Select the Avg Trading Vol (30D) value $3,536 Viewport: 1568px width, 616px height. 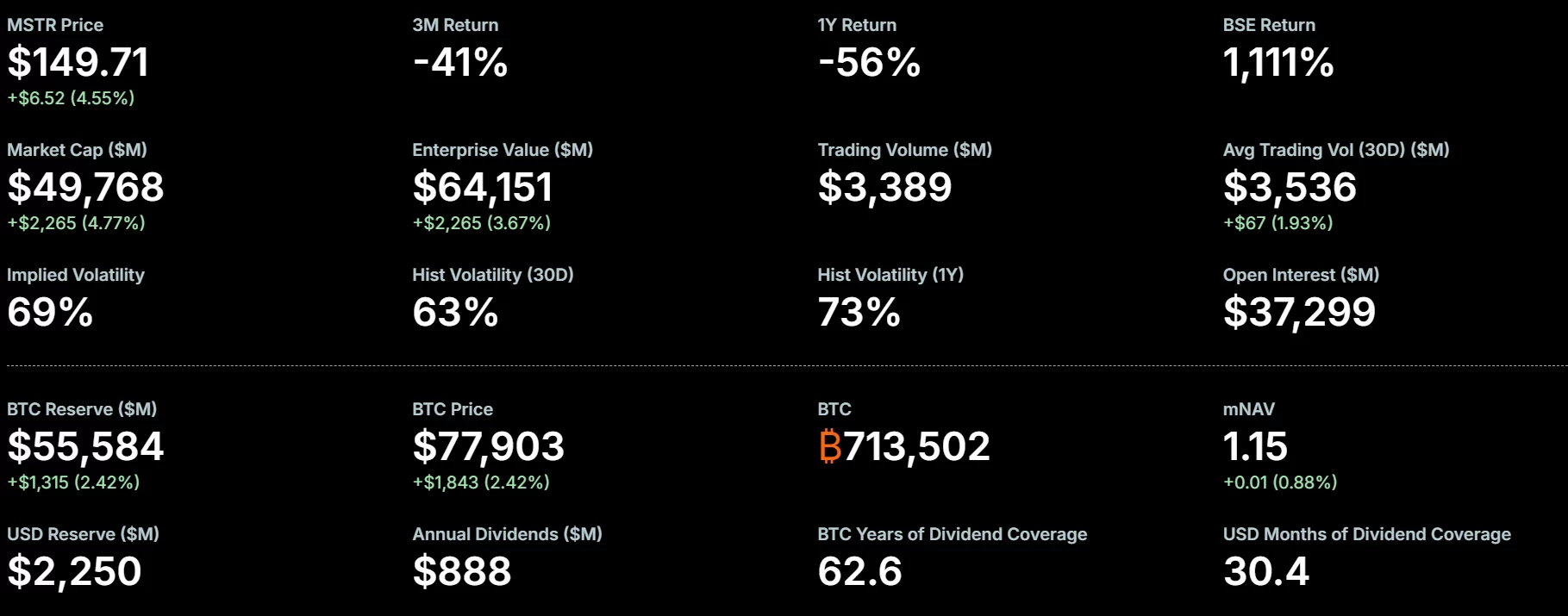click(x=1290, y=187)
